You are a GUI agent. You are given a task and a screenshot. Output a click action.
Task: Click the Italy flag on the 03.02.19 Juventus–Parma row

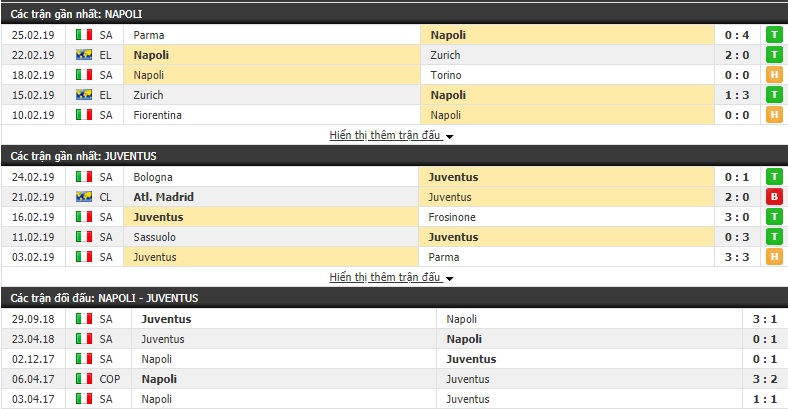pyautogui.click(x=84, y=257)
